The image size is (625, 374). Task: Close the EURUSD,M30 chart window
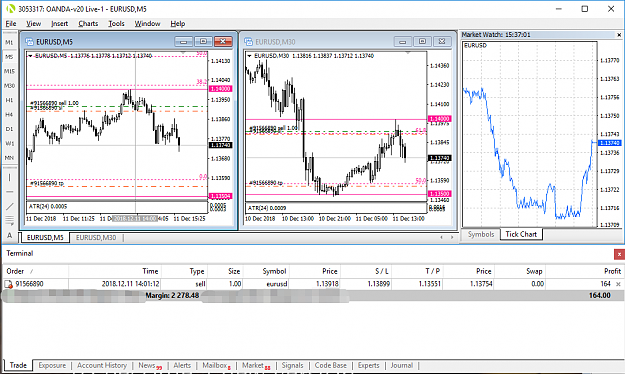(442, 41)
